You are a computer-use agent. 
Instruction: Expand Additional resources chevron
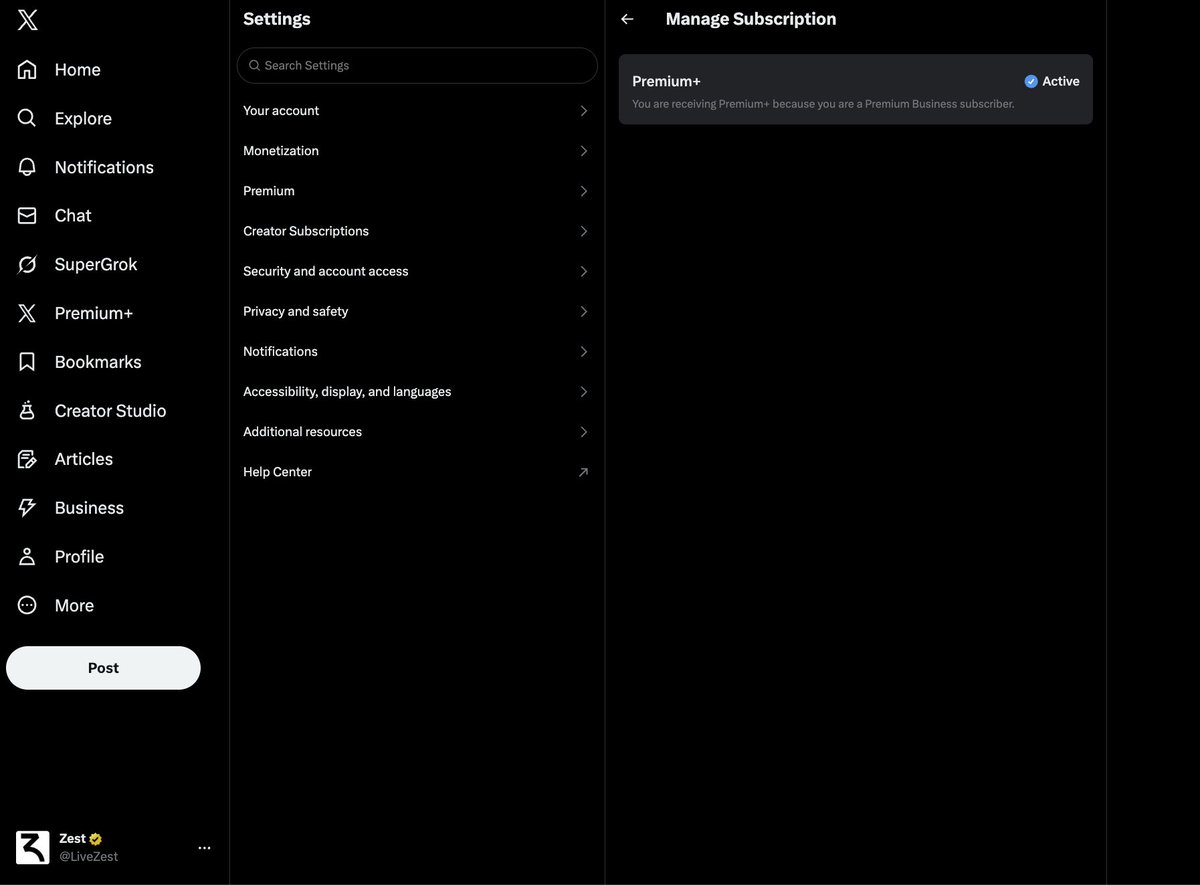point(584,432)
